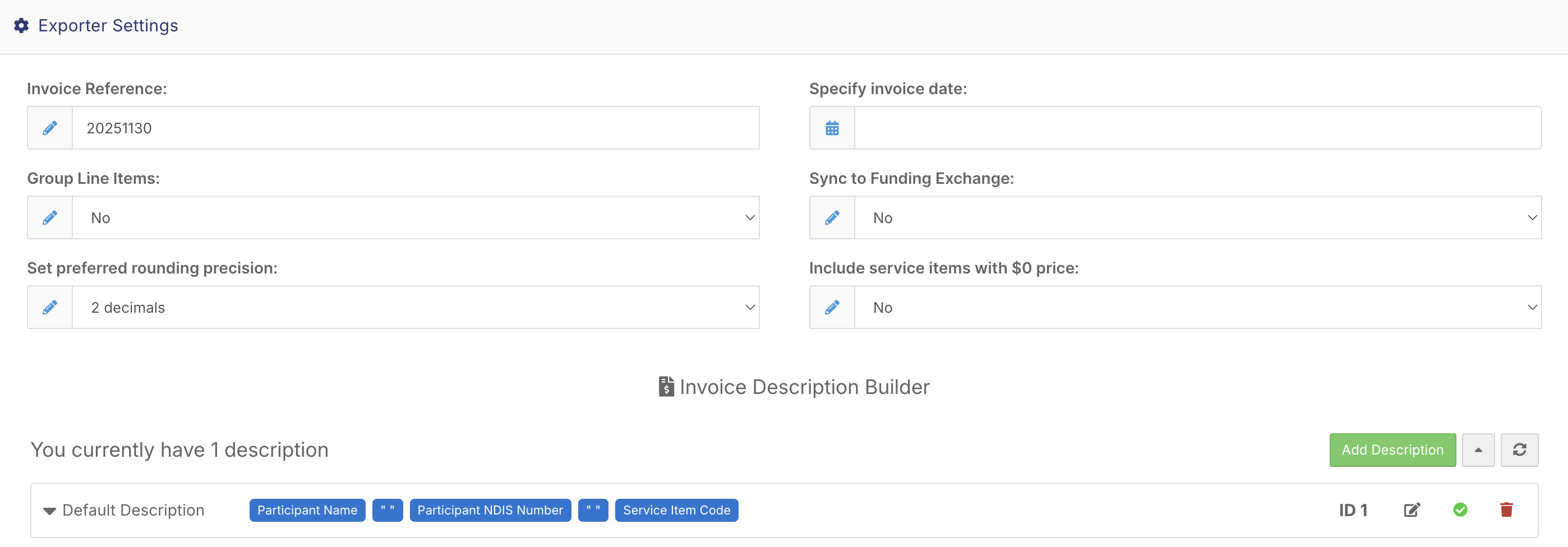Click 'Include service items with $0 price:' label
Viewport: 1568px width, 547px height.
pos(943,268)
